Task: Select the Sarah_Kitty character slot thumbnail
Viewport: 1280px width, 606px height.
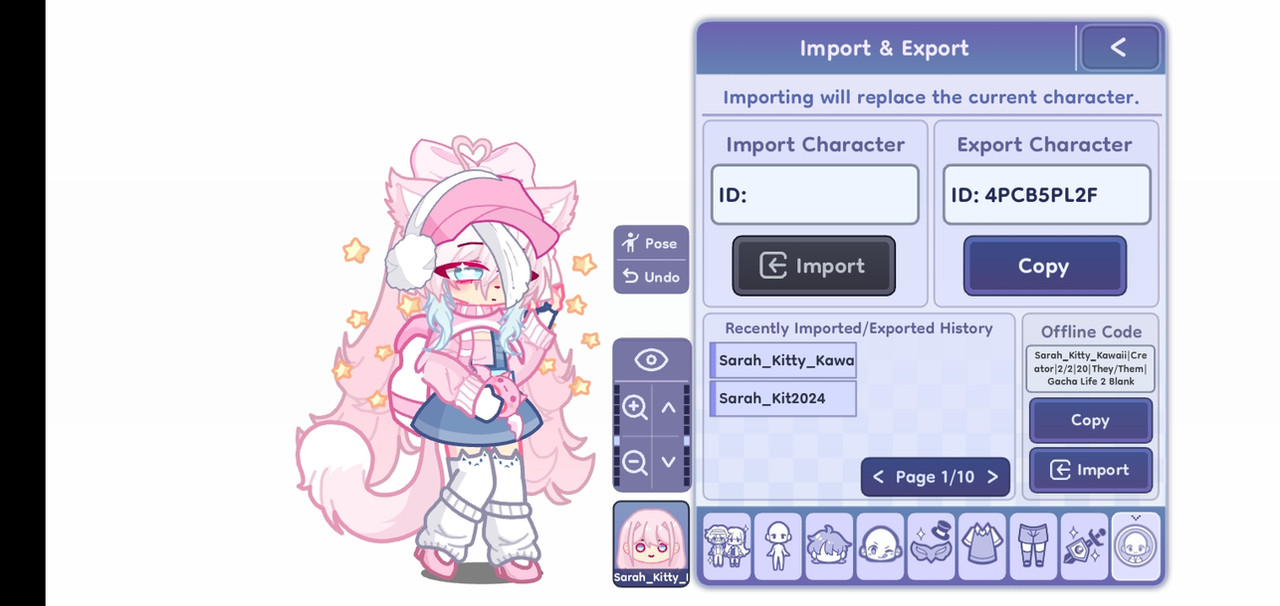Action: tap(651, 544)
